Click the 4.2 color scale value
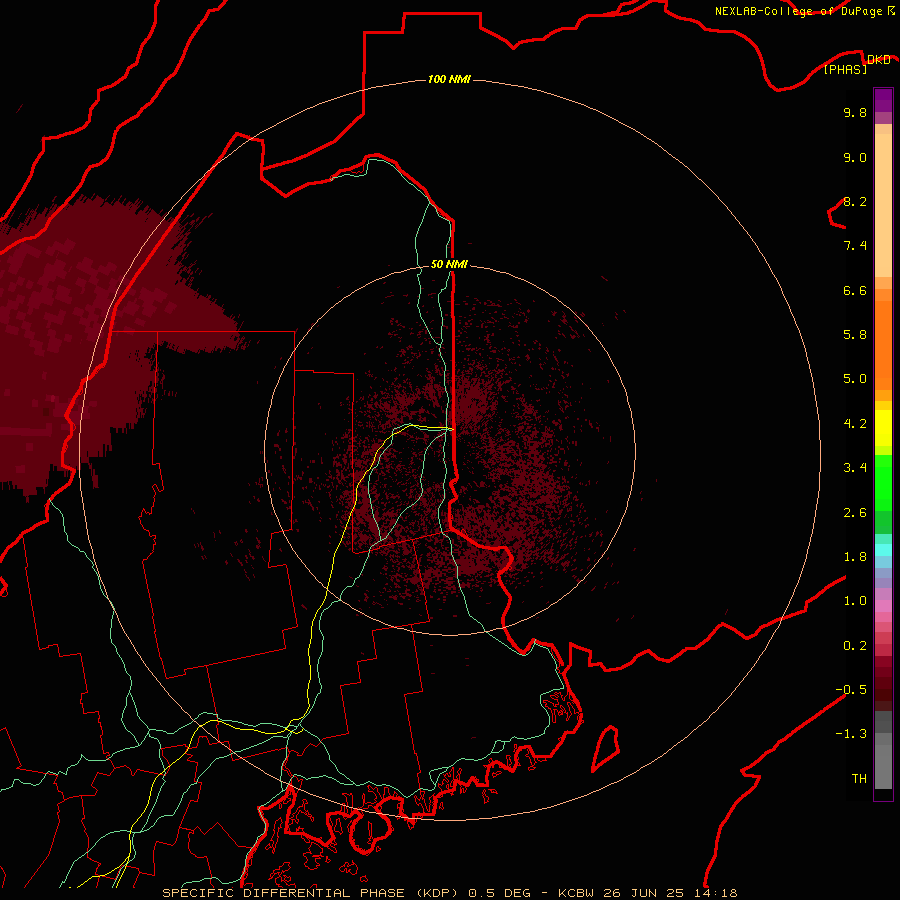Screen dimensions: 900x900 [x=855, y=424]
